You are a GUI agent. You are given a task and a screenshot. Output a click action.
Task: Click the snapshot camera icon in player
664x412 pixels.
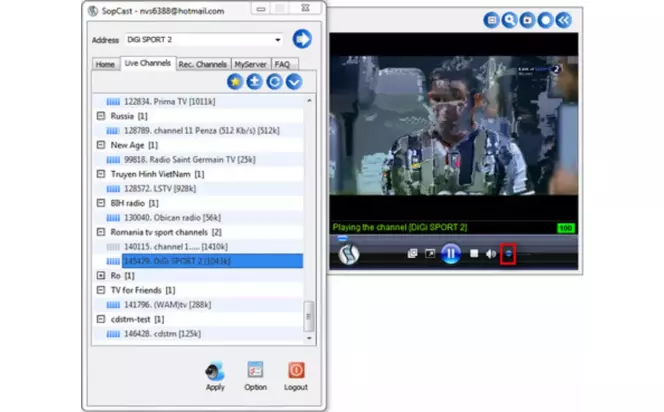[x=528, y=20]
